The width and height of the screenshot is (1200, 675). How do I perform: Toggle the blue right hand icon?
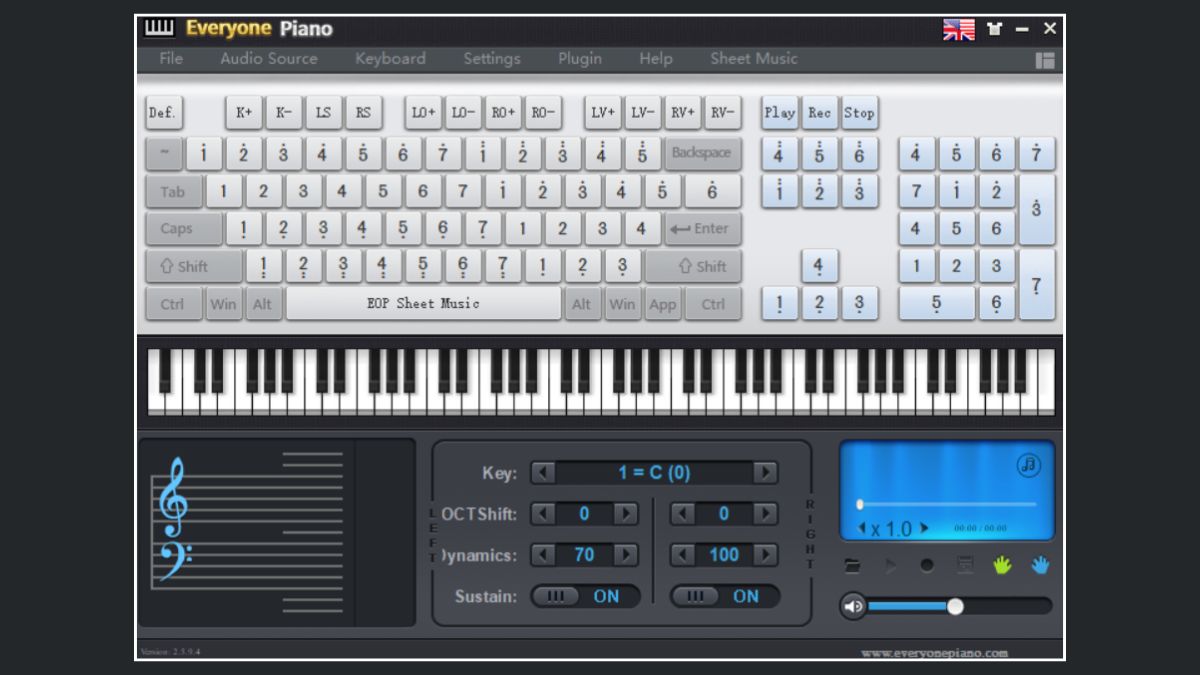click(x=1040, y=566)
